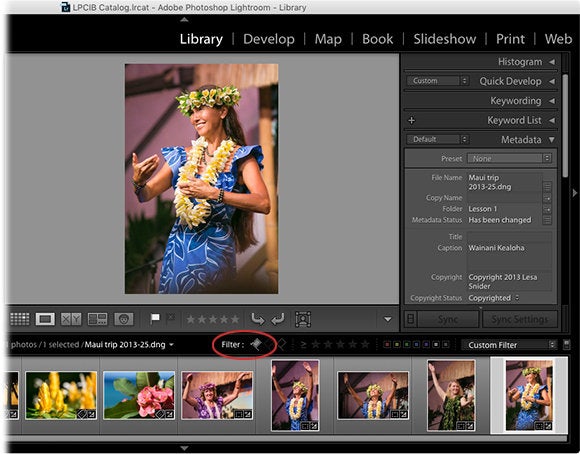Open Copyright Status Copyrighted dropdown

point(494,298)
